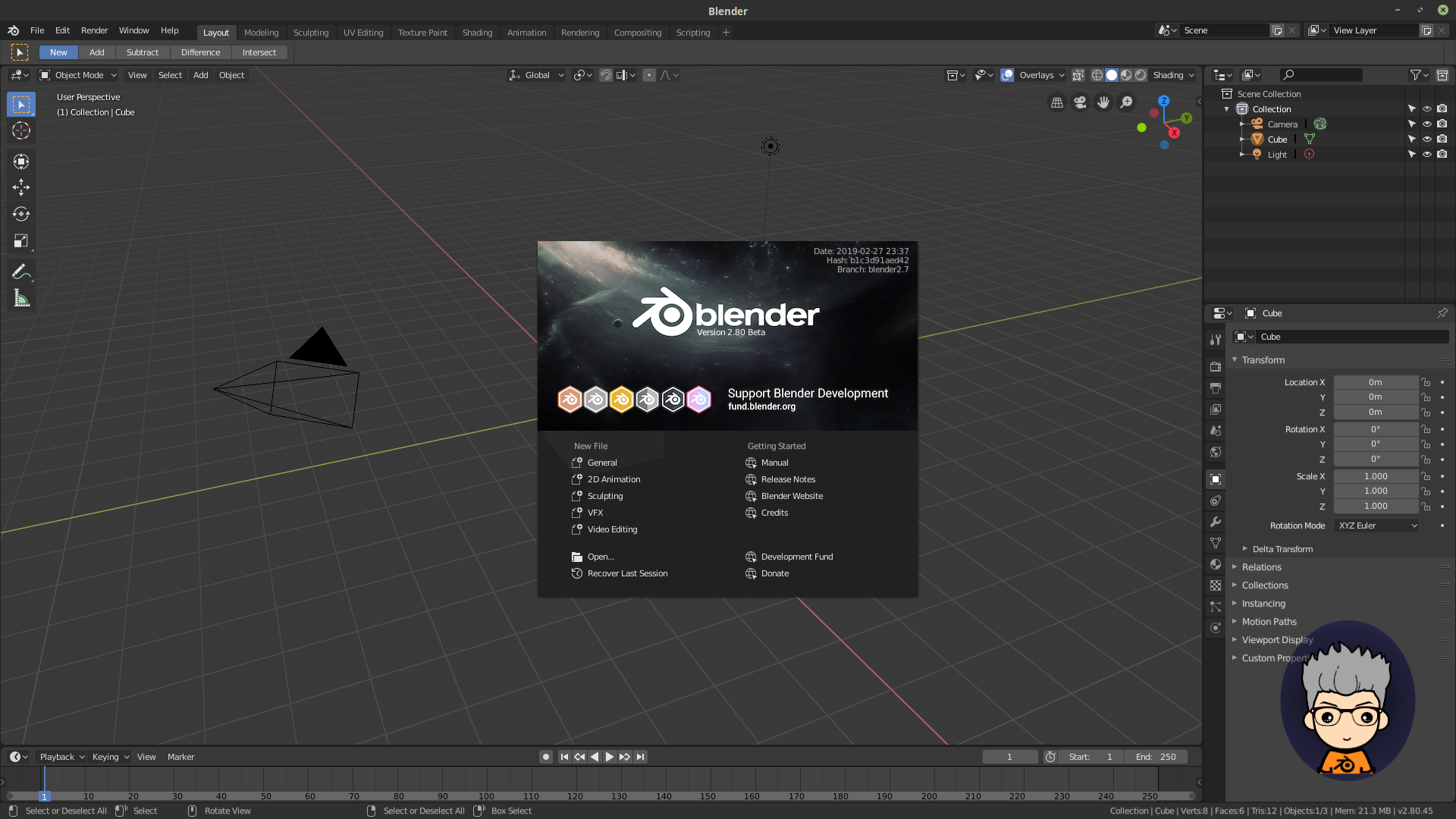Open the Rotation Mode XYZ Euler dropdown
Image resolution: width=1456 pixels, height=819 pixels.
pos(1376,526)
